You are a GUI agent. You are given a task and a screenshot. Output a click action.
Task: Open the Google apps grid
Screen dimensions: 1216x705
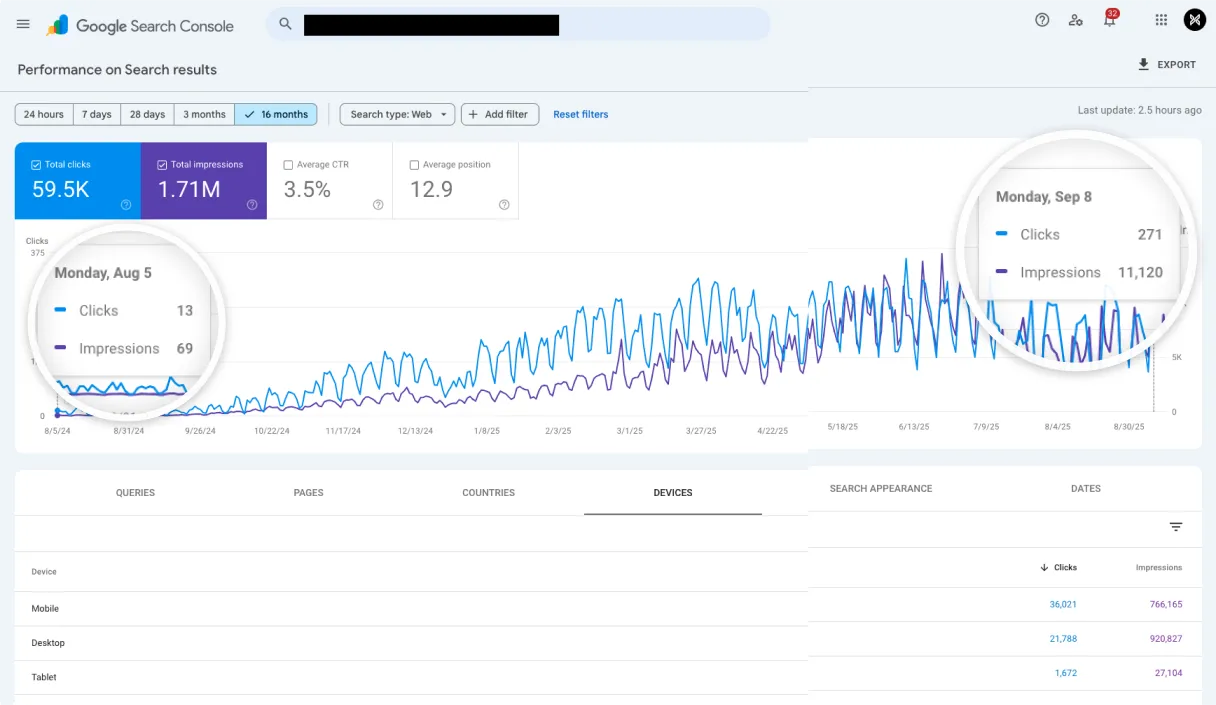pos(1161,20)
